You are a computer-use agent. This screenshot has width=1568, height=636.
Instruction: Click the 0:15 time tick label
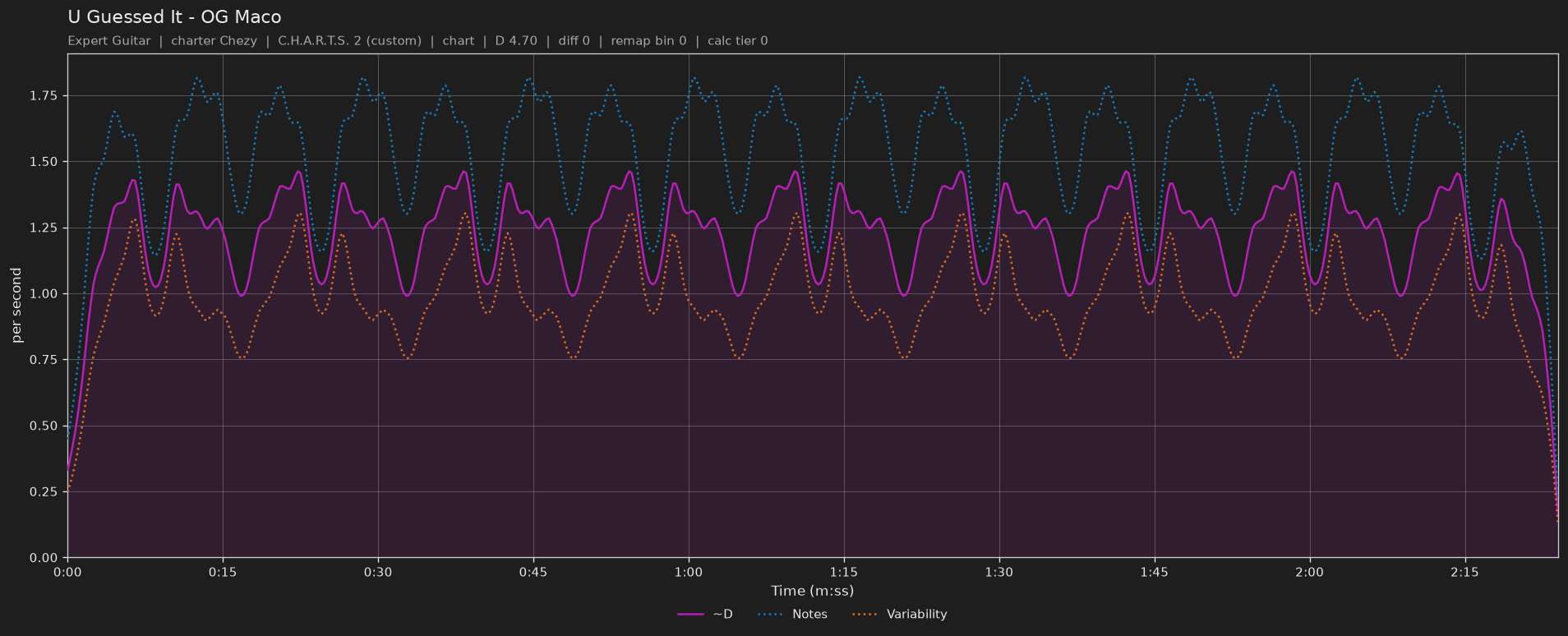[223, 572]
